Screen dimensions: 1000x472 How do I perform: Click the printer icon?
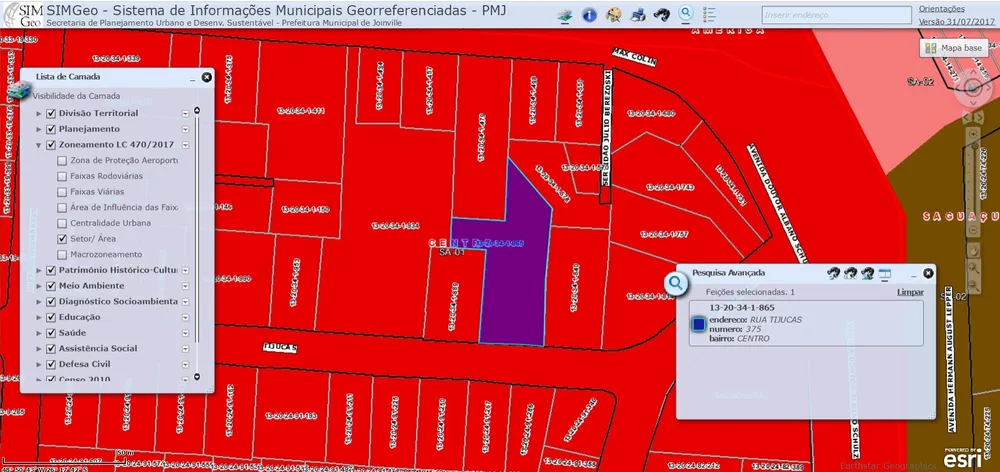click(x=638, y=15)
